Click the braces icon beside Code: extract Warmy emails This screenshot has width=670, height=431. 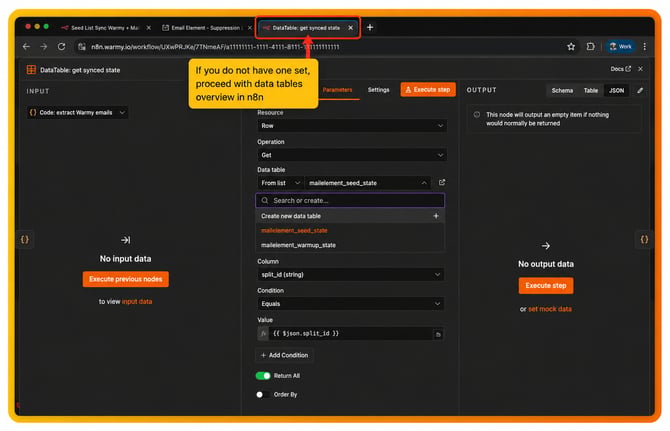(33, 112)
